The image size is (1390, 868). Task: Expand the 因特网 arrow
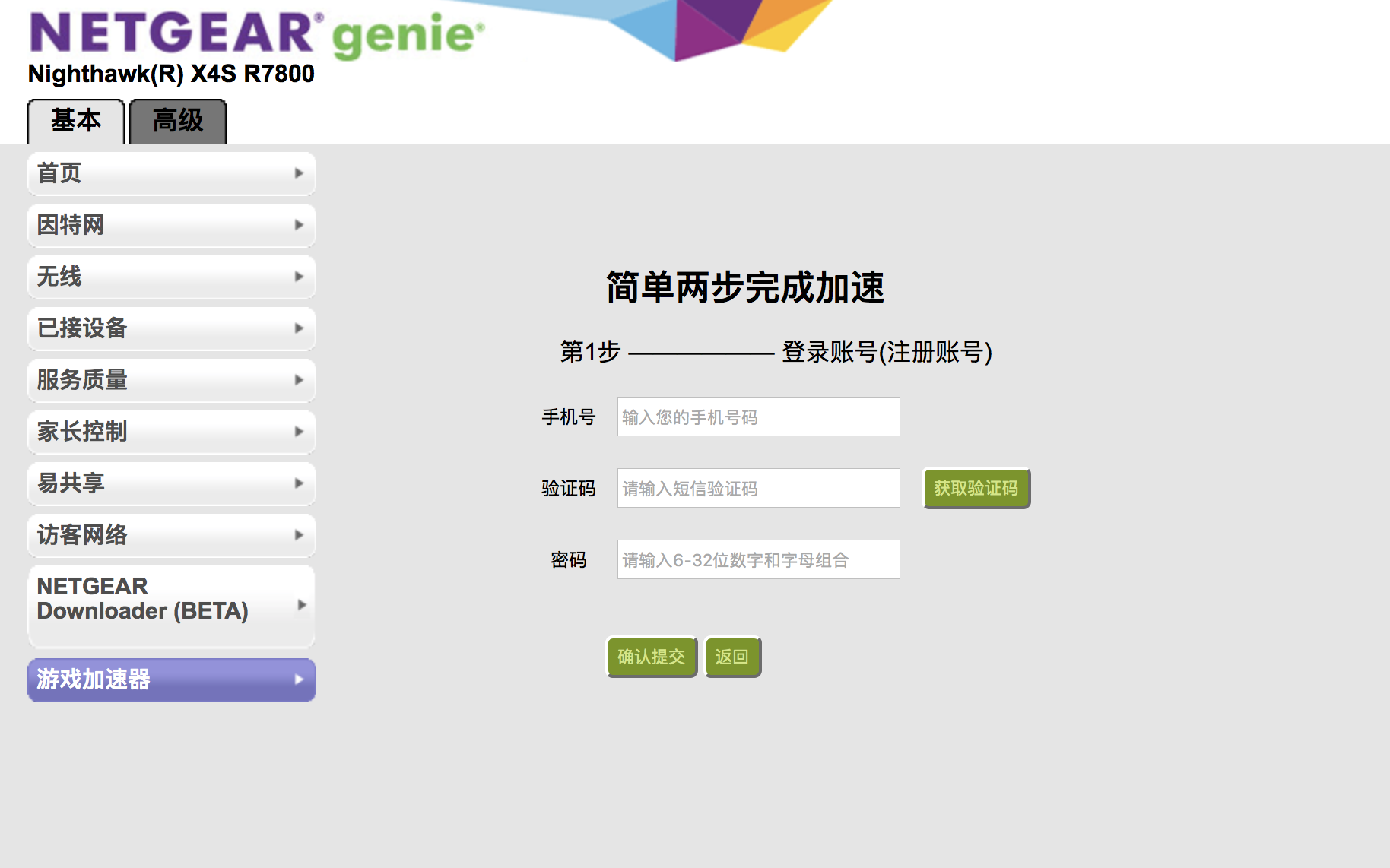tap(299, 225)
